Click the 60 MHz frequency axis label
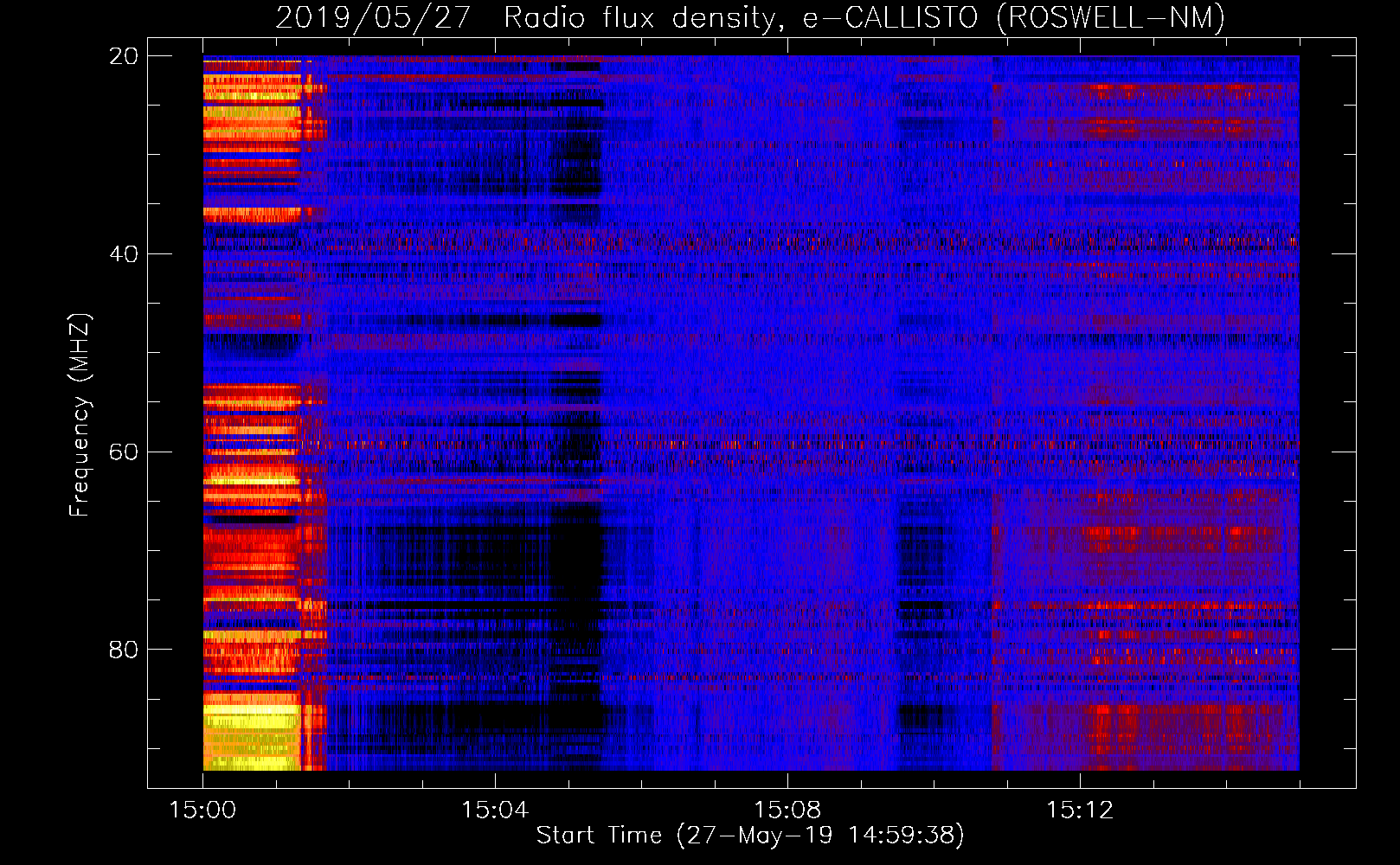Viewport: 1400px width, 865px height. [x=124, y=452]
